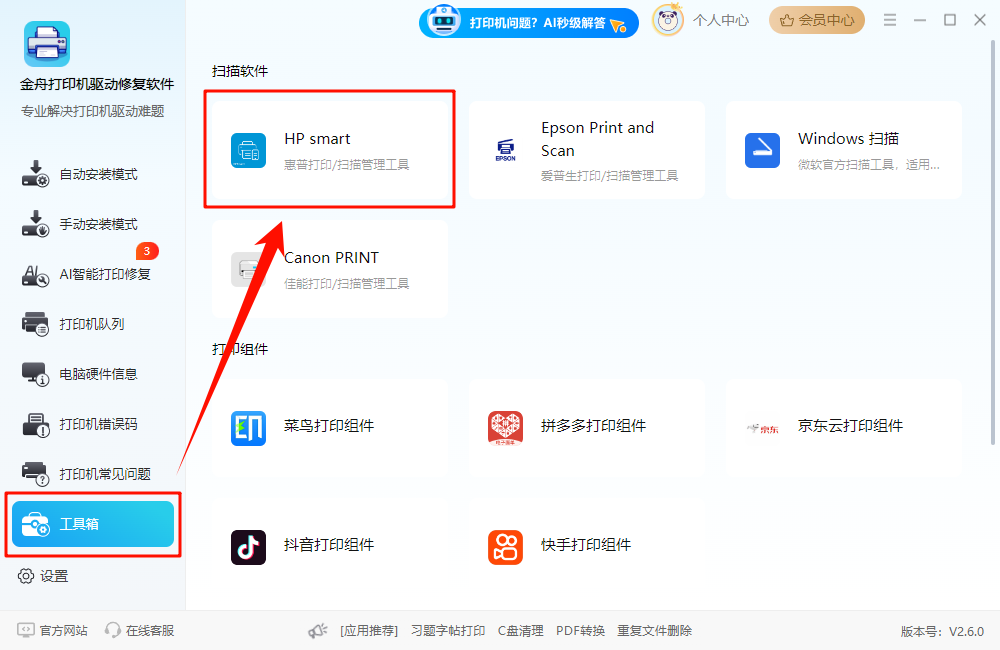Open the 会员中心 membership center
This screenshot has height=650, width=1000.
[816, 20]
